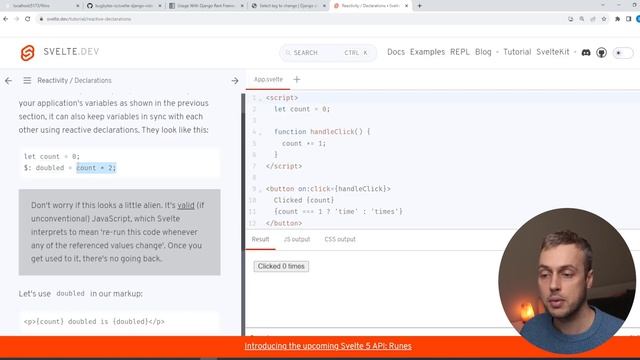640x360 pixels.
Task: Collapse the handleClick function fold arrow
Action: pyautogui.click(x=260, y=133)
